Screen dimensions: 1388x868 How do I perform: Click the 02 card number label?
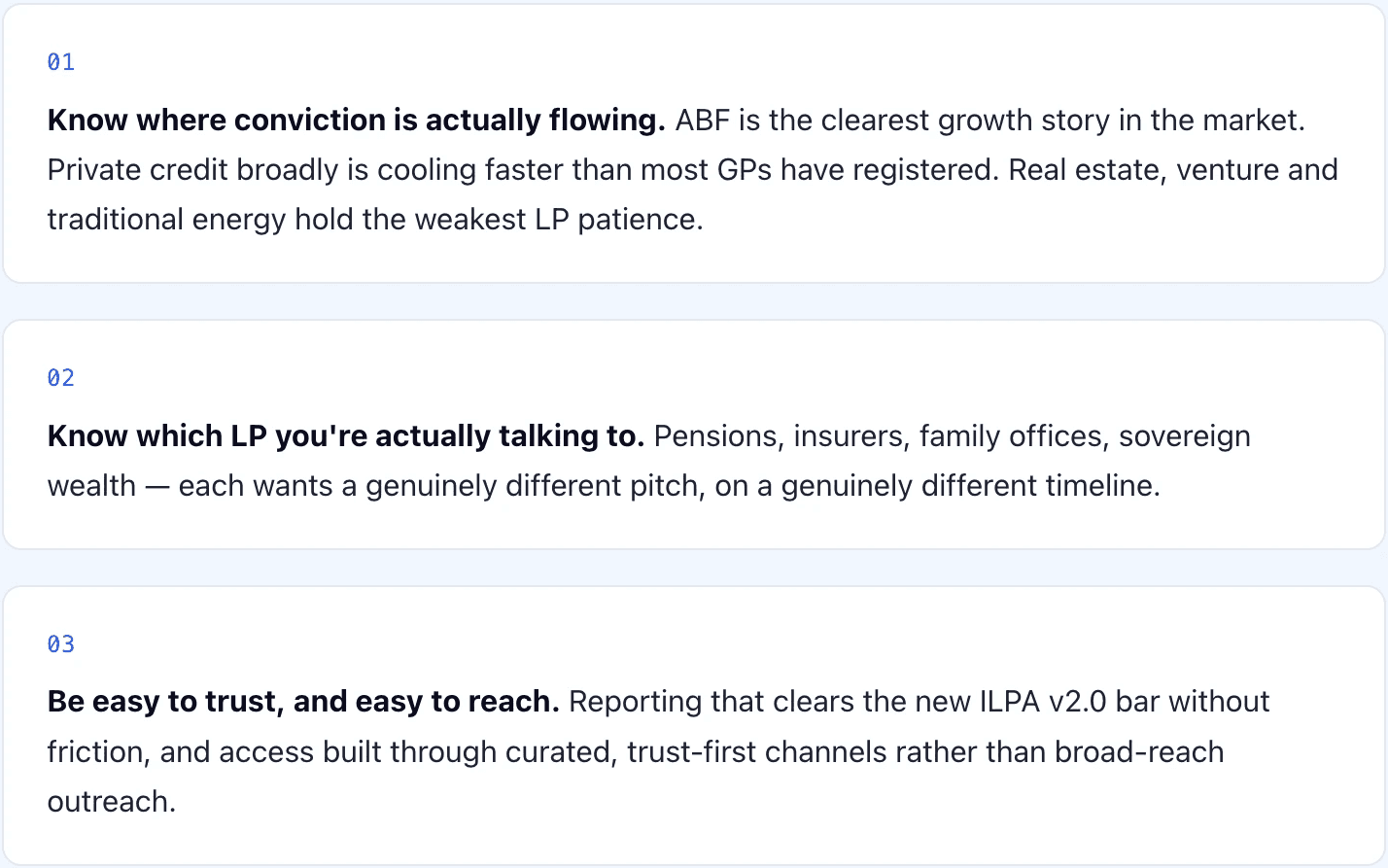pyautogui.click(x=61, y=378)
